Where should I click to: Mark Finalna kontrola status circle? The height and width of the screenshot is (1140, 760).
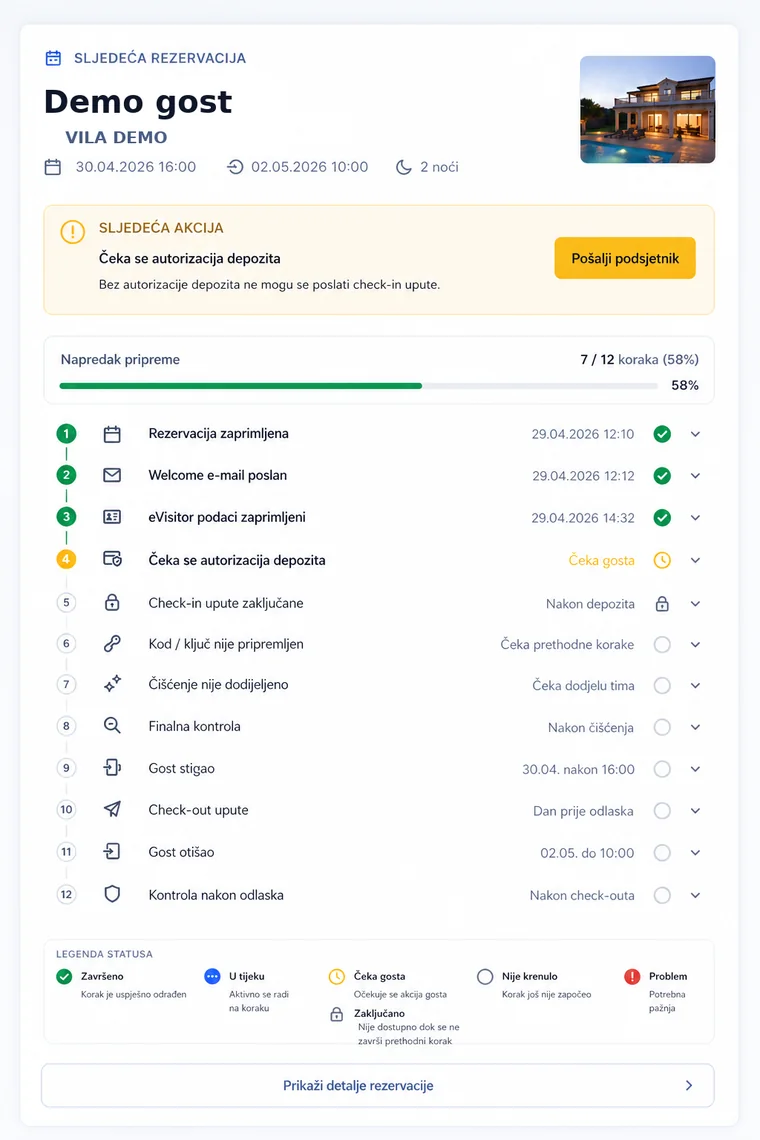pos(662,727)
